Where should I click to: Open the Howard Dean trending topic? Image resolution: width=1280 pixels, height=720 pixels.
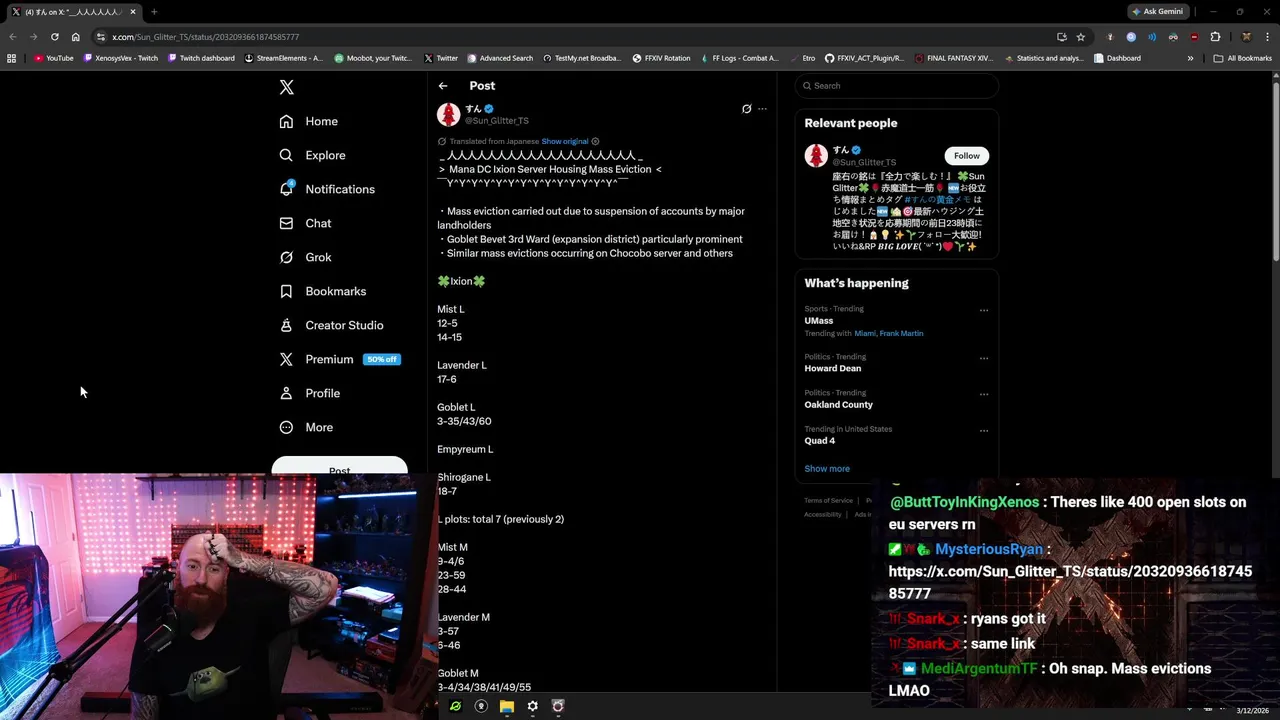[832, 368]
